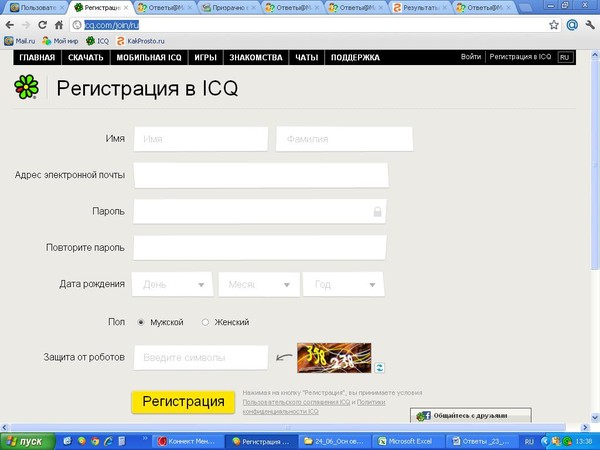
Task: Open a new browser tab
Action: (x=527, y=8)
